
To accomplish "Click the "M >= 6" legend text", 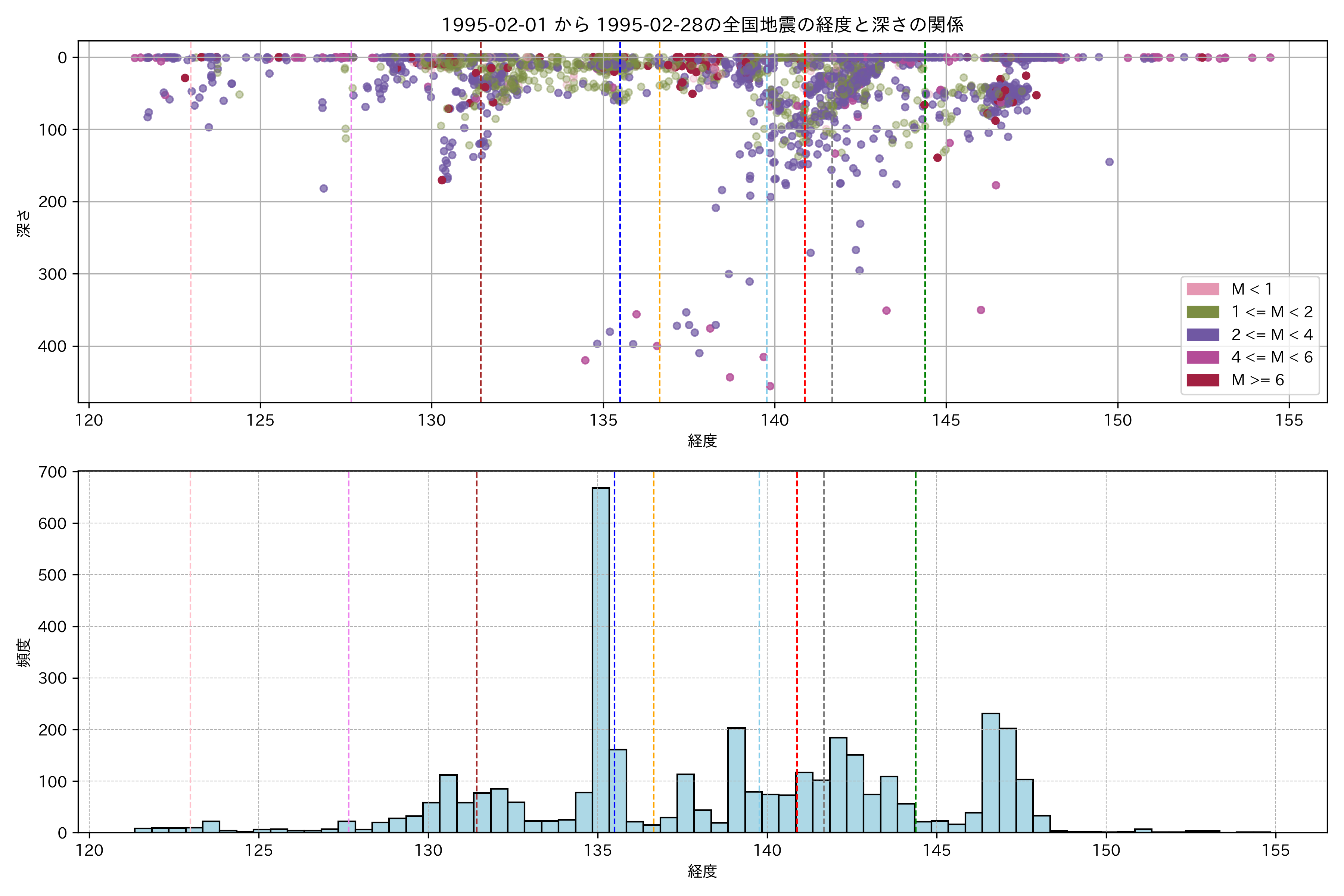I will tap(1258, 380).
